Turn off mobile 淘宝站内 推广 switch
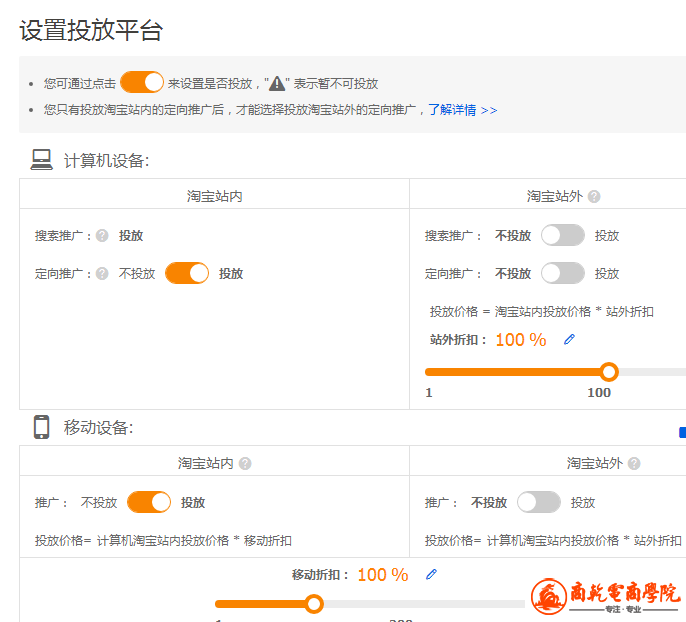This screenshot has height=622, width=686. [149, 502]
